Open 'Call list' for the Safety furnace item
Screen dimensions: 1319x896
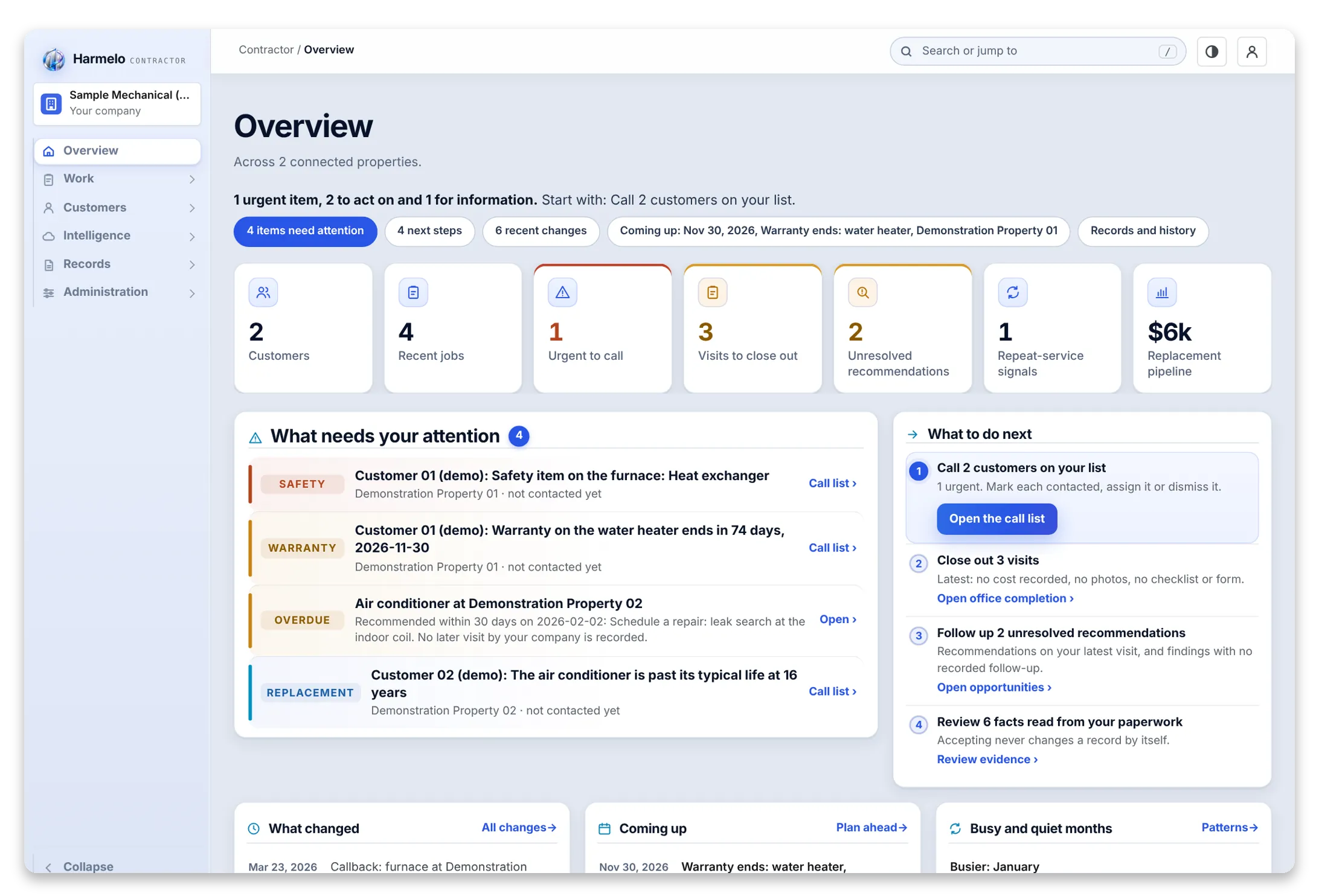[x=832, y=484]
